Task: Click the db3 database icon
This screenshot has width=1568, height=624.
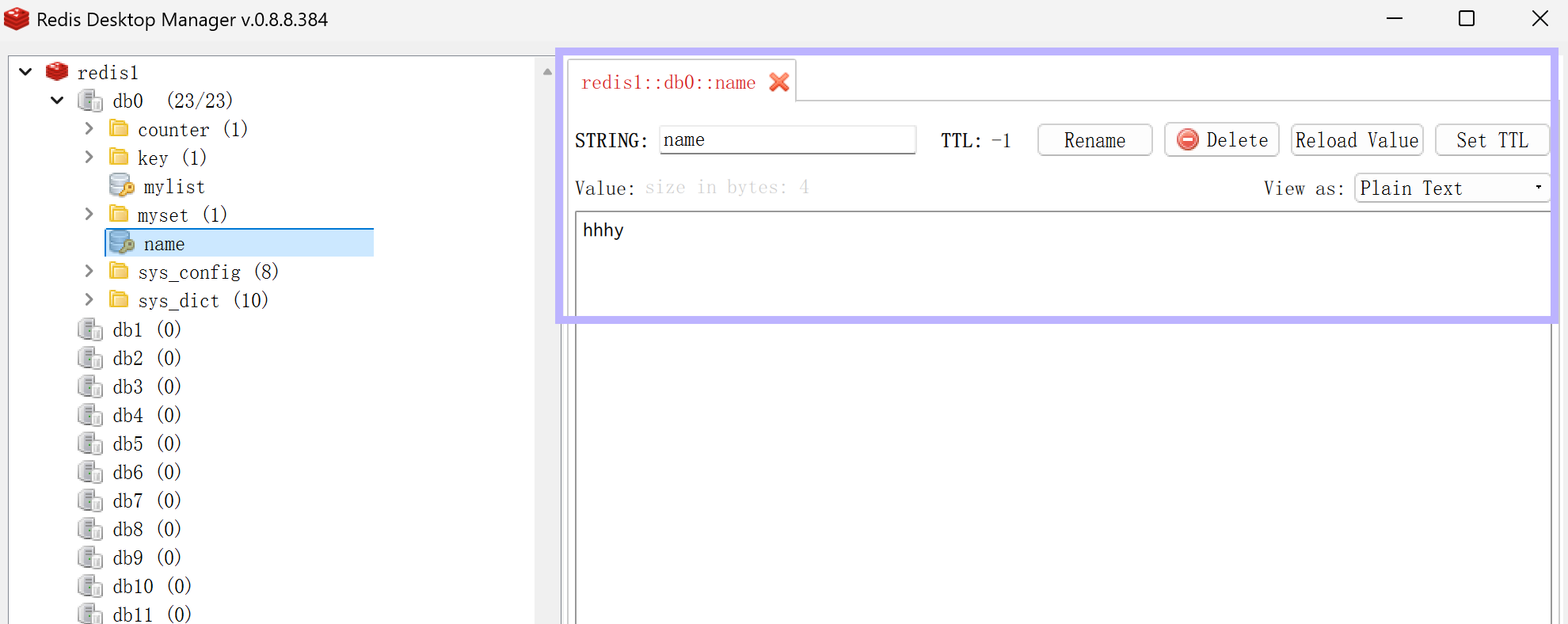Action: 90,386
